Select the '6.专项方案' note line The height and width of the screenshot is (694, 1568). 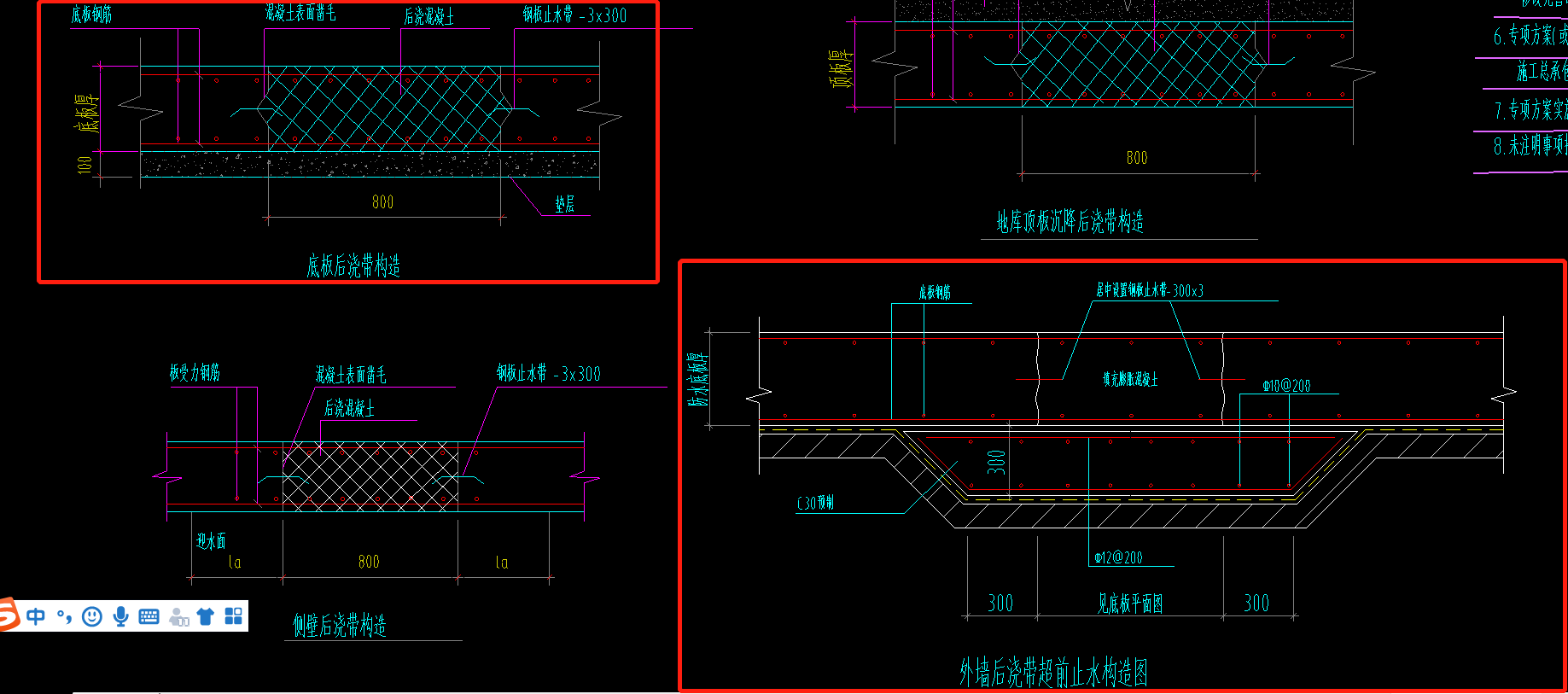(1530, 36)
